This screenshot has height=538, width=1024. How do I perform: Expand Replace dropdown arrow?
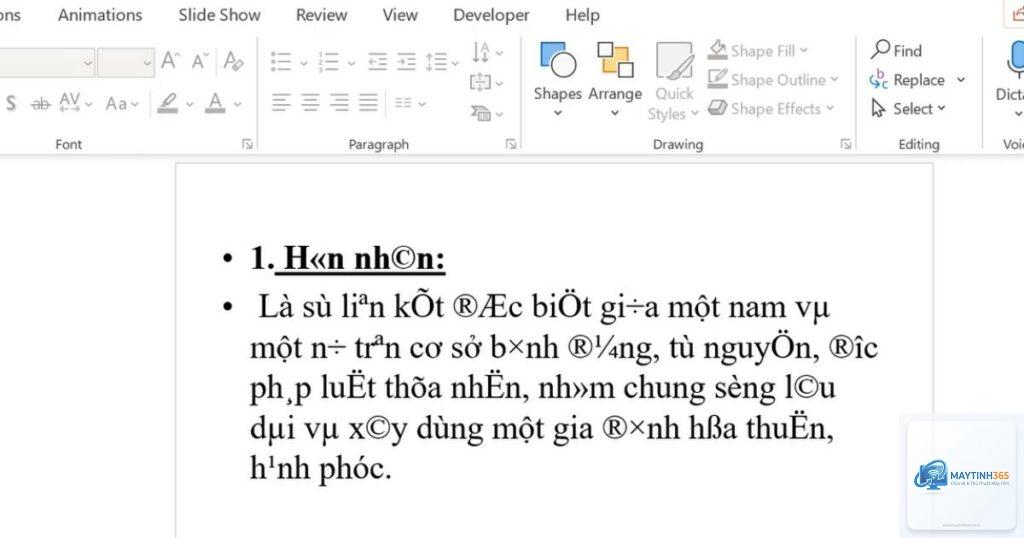[x=961, y=80]
